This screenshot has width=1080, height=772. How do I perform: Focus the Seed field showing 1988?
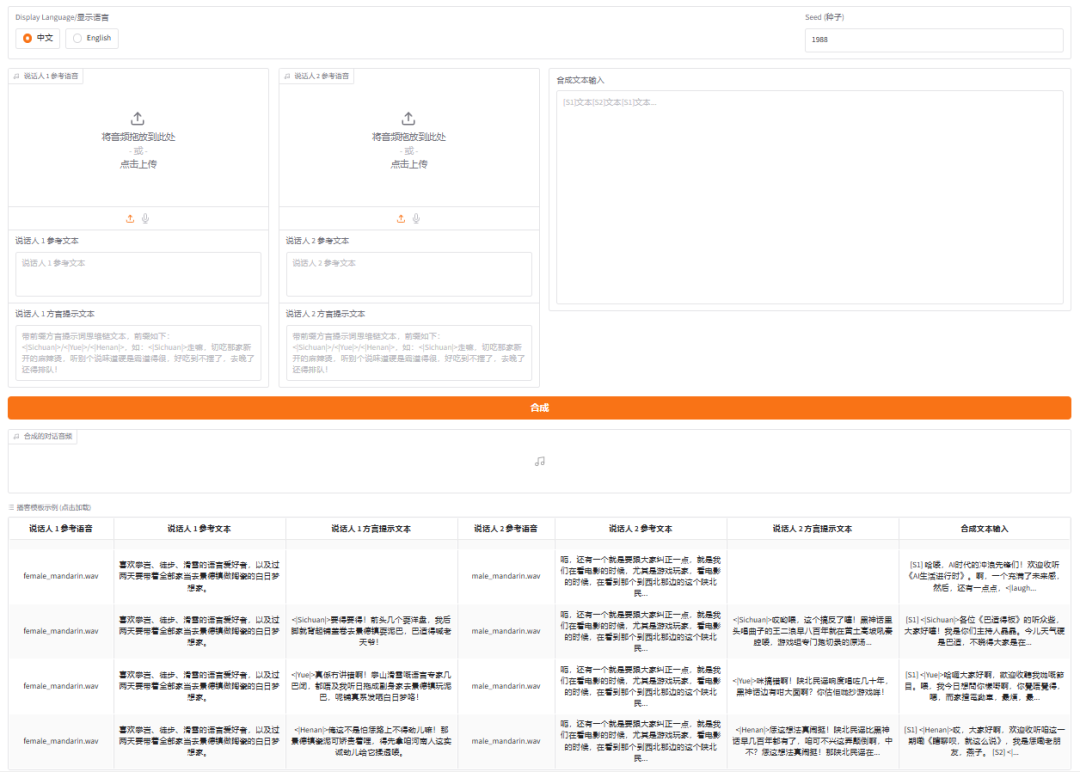(933, 40)
